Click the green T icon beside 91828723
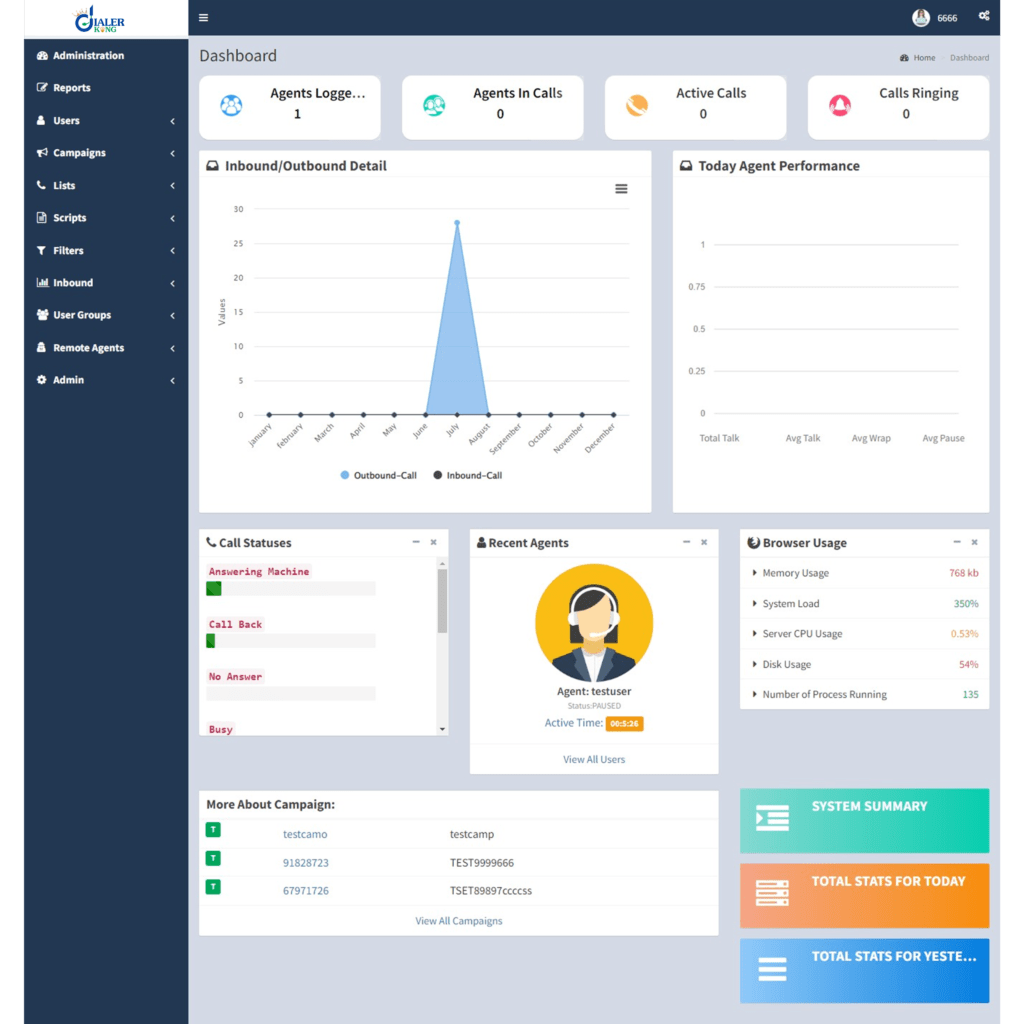The height and width of the screenshot is (1024, 1024). 213,858
